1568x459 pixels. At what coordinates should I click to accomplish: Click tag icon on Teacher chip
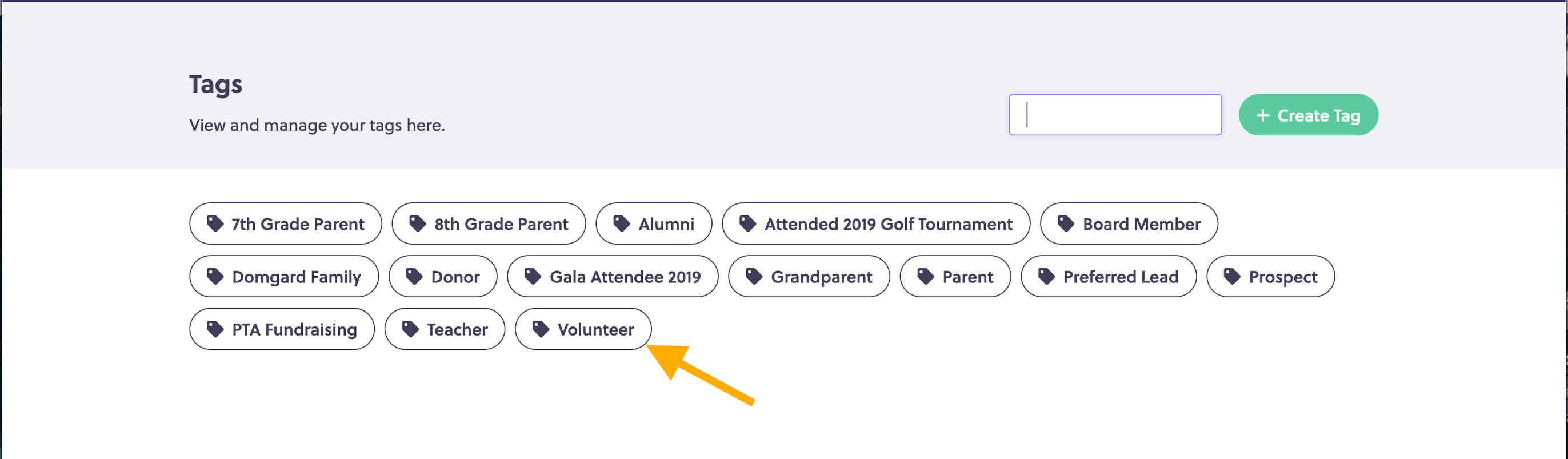410,329
